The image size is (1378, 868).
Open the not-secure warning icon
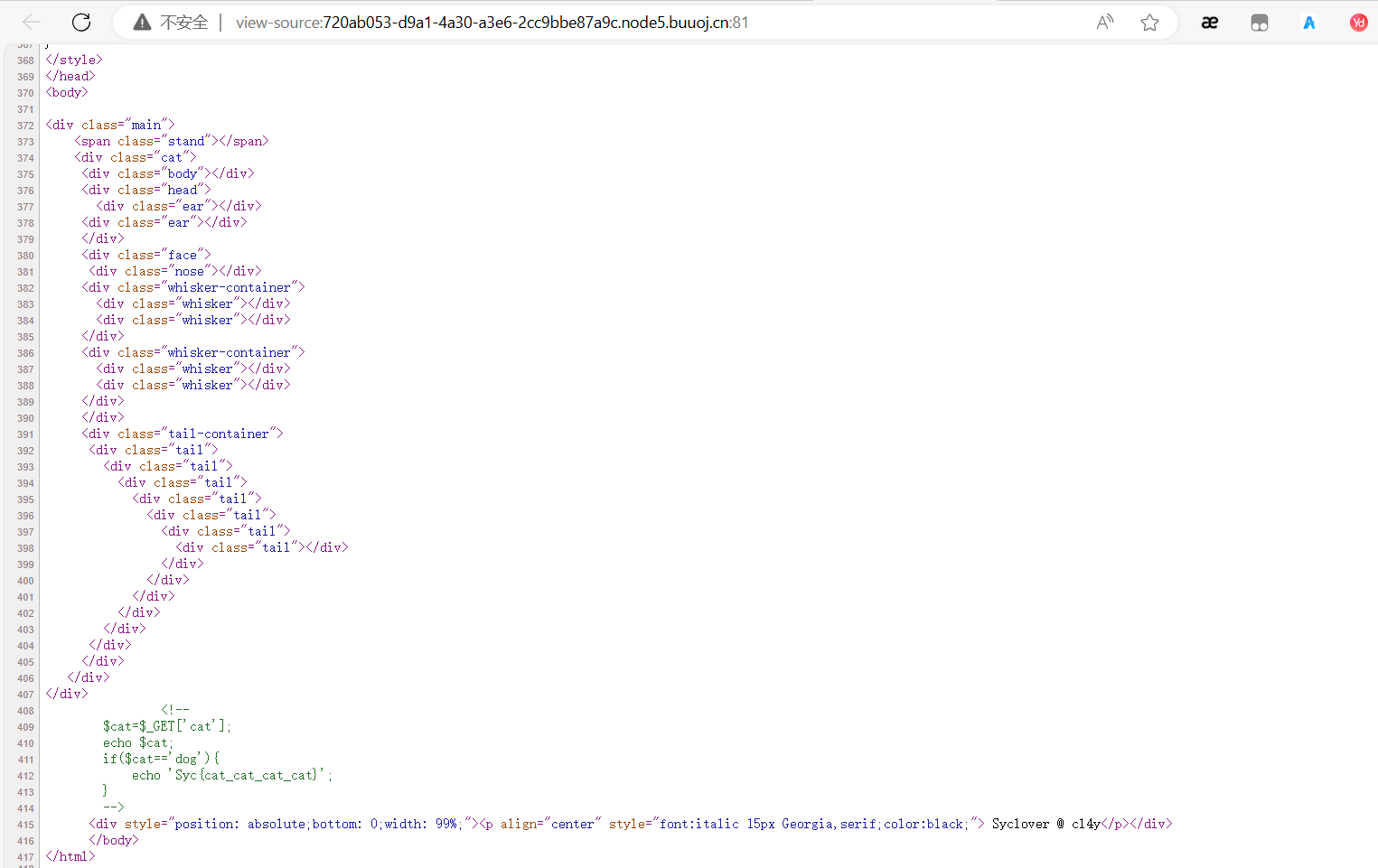[x=142, y=23]
